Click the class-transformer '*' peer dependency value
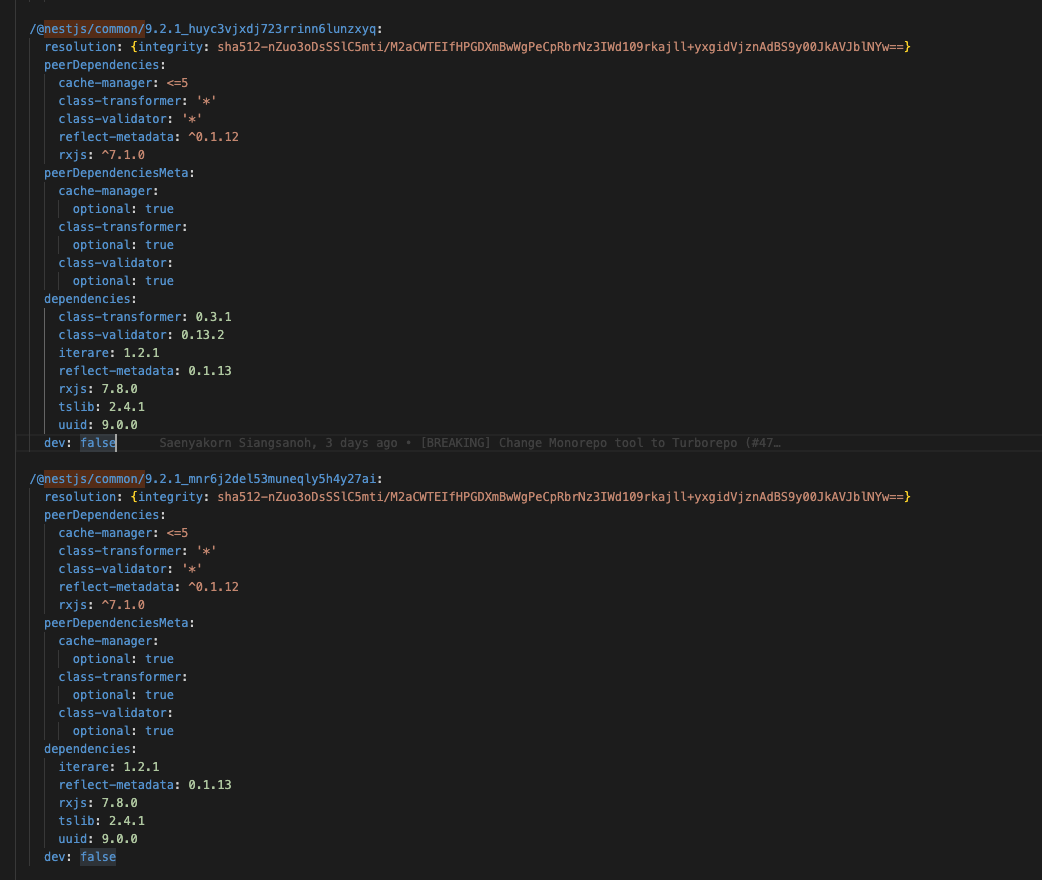This screenshot has width=1042, height=880. (206, 100)
